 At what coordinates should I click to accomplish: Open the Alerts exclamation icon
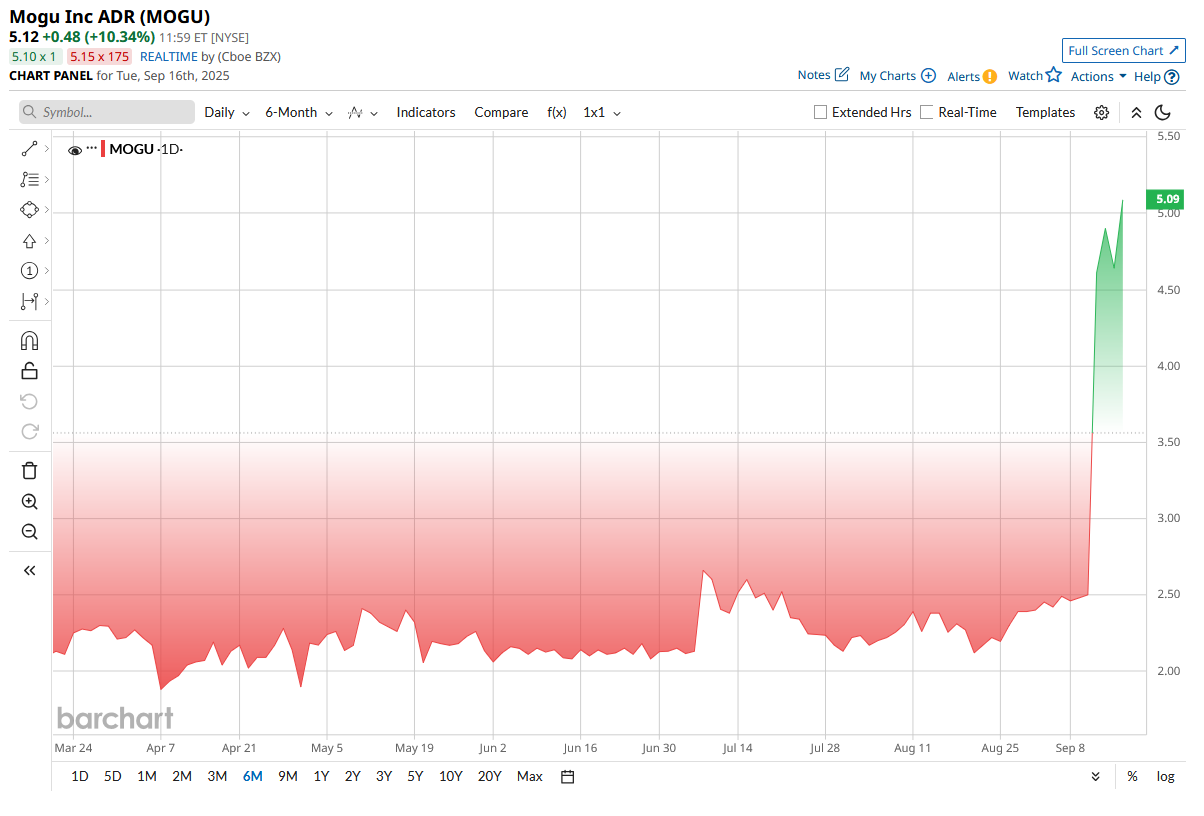tap(989, 76)
